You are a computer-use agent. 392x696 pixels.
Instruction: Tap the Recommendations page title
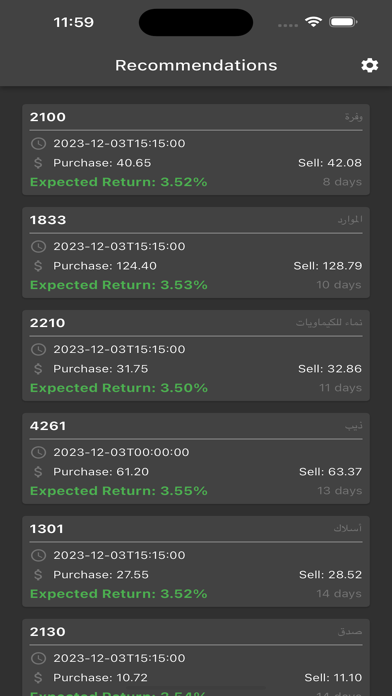tap(196, 65)
